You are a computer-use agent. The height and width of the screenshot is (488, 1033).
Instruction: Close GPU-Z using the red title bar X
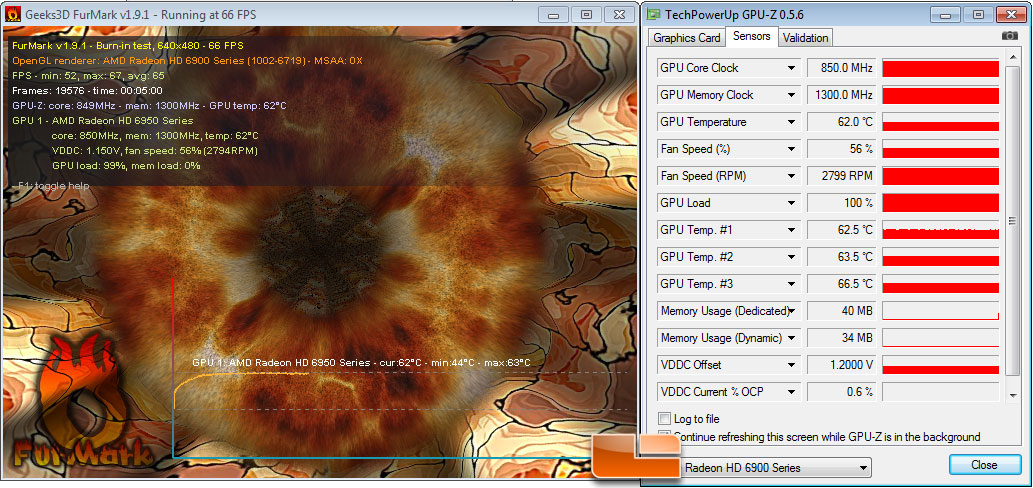coord(1012,14)
